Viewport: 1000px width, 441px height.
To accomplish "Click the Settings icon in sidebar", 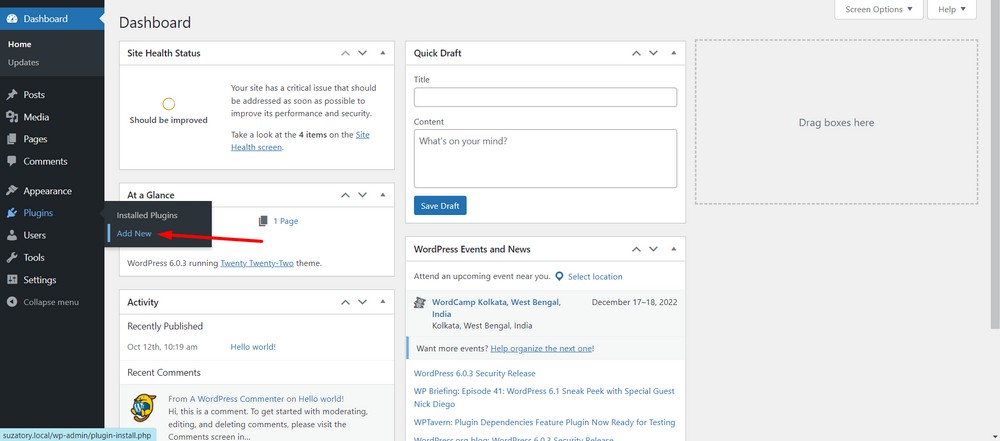I will (12, 280).
